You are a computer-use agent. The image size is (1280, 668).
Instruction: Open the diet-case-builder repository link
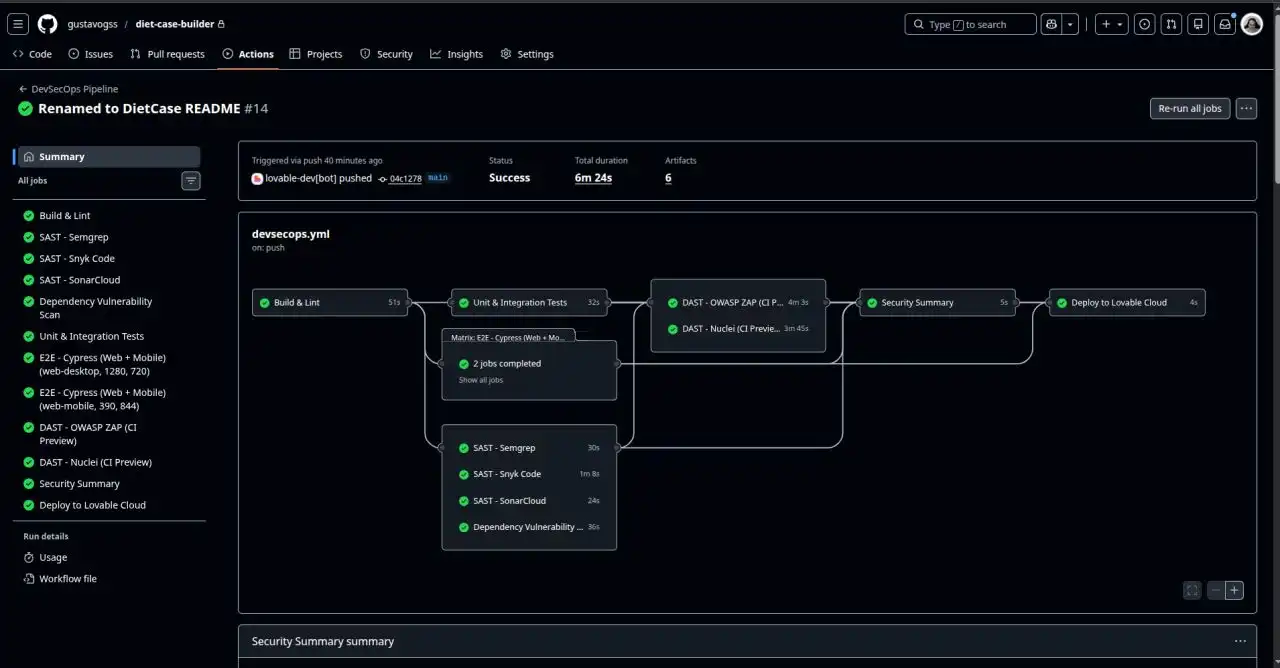(175, 24)
